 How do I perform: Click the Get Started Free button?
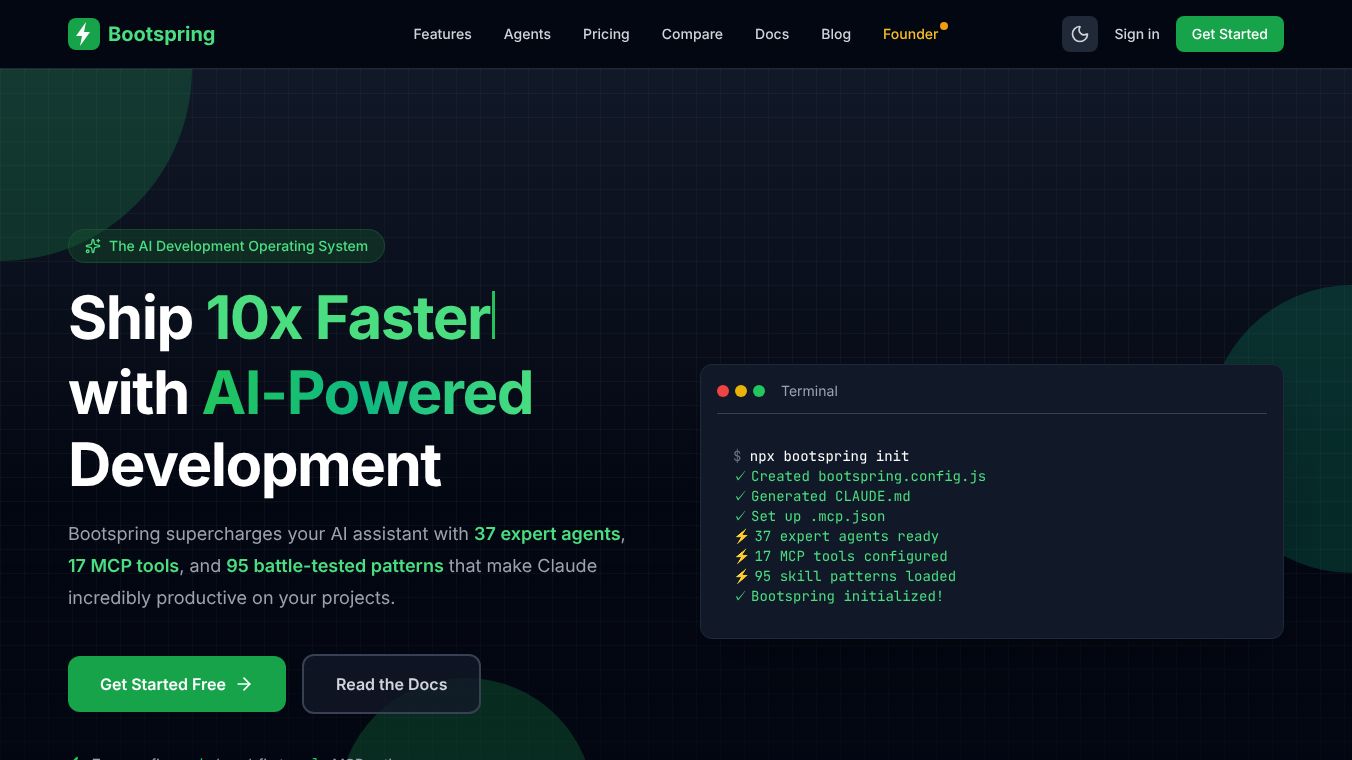[x=177, y=684]
